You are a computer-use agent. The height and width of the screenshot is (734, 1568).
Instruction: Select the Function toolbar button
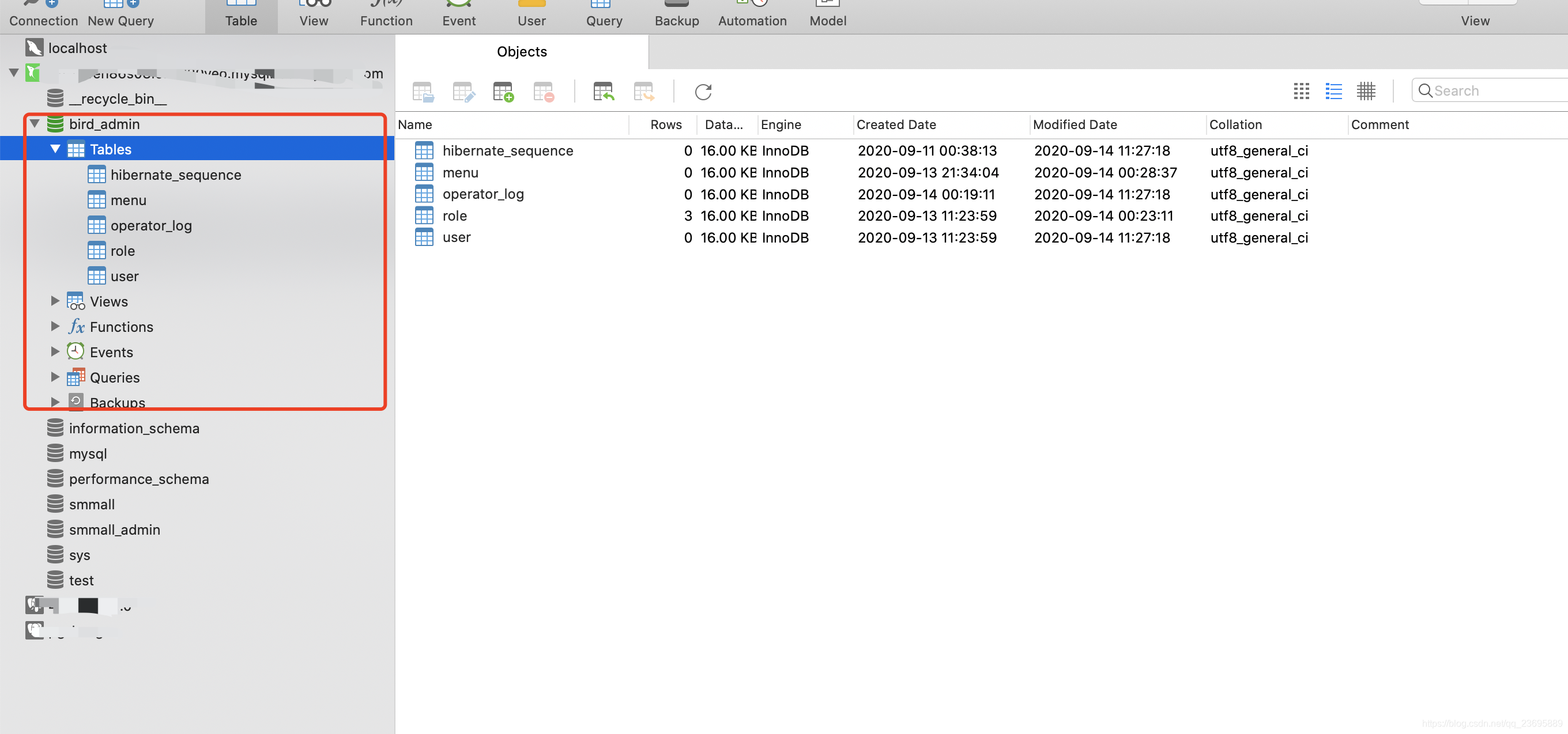point(386,14)
